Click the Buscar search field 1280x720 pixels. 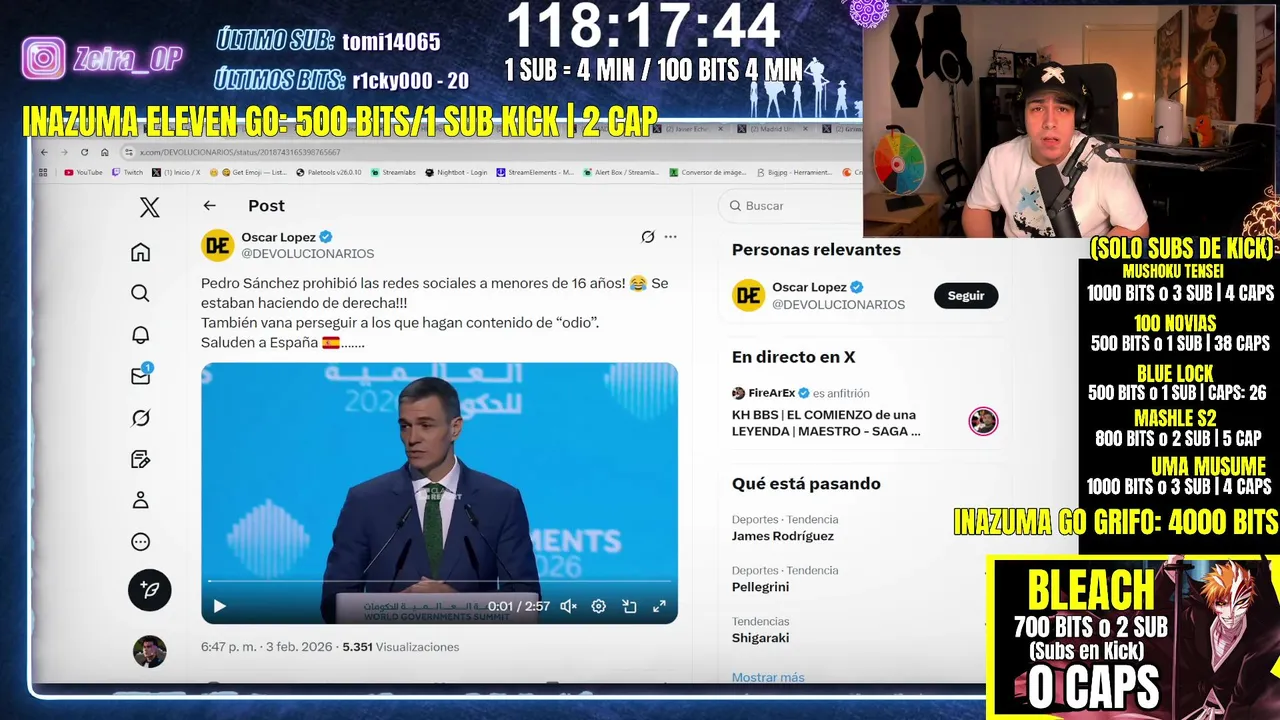pyautogui.click(x=790, y=205)
